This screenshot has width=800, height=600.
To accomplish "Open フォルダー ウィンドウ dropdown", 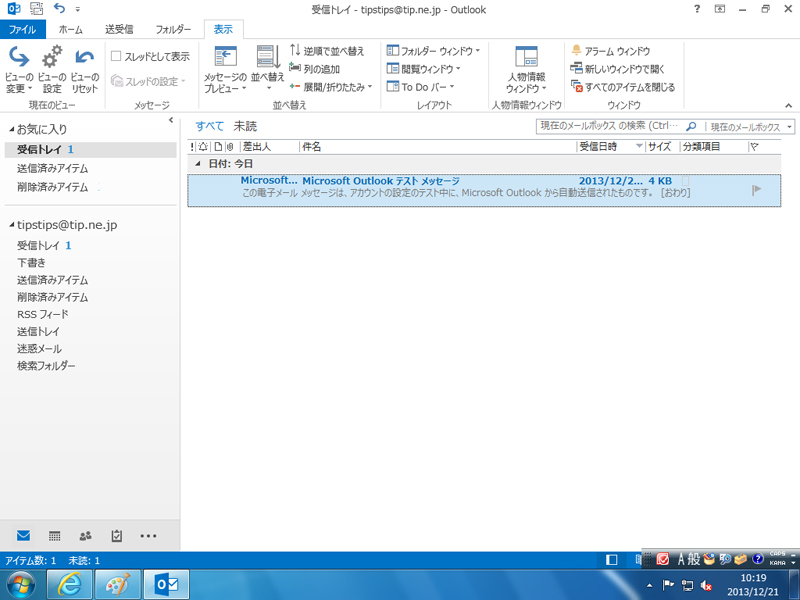I will 434,51.
